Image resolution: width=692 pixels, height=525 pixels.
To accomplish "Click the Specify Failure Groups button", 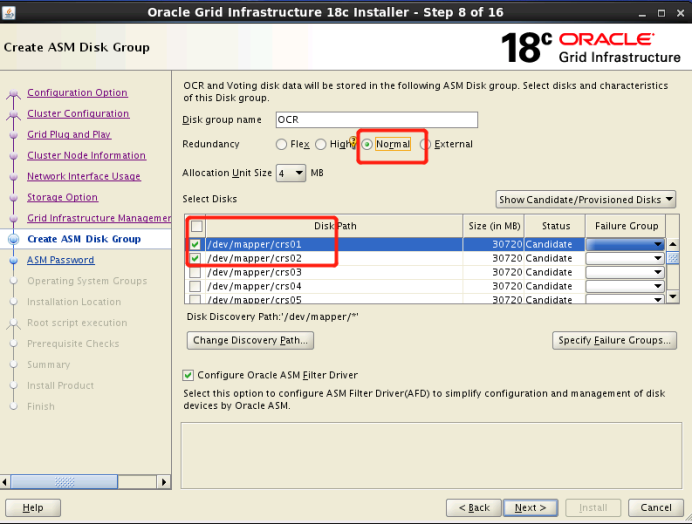I will pyautogui.click(x=614, y=341).
